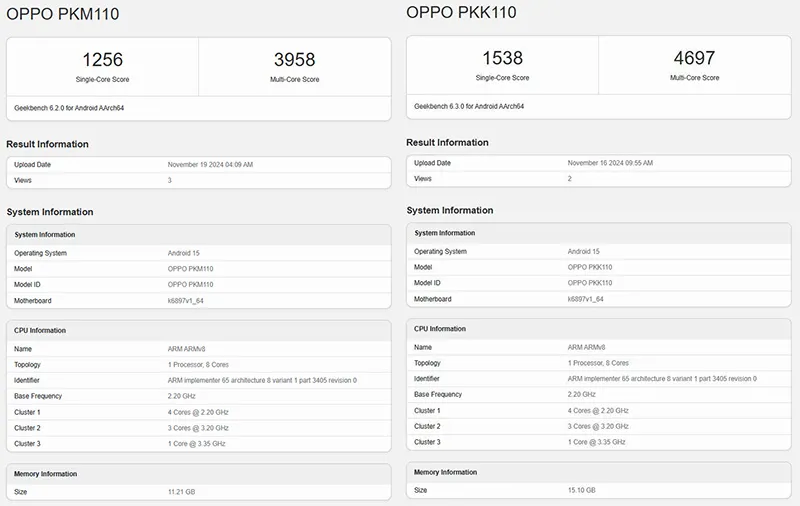Click Cluster 1 value 4 Cores for PKM110
This screenshot has height=506, width=800.
(x=198, y=413)
